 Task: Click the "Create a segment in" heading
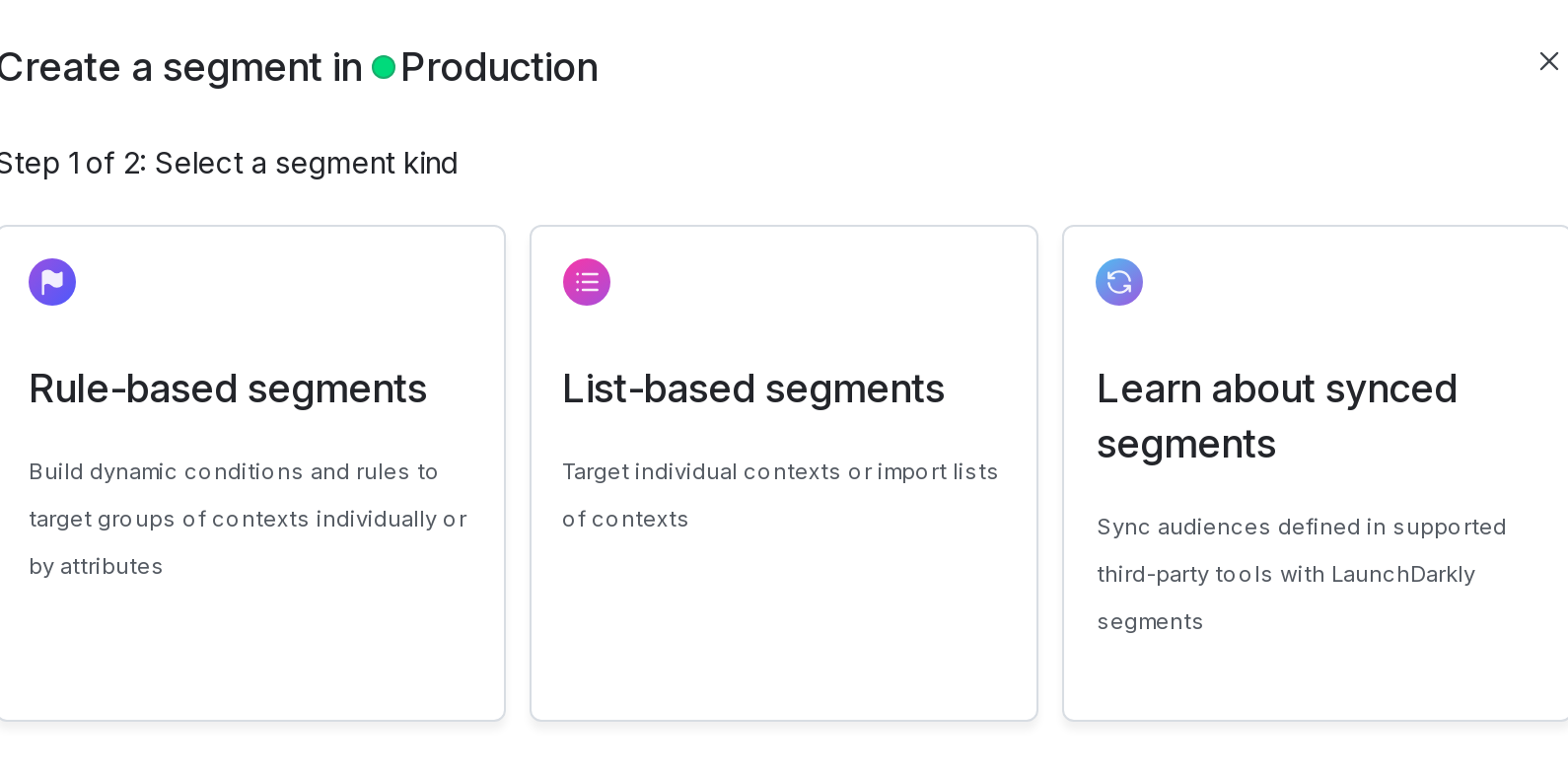[180, 68]
